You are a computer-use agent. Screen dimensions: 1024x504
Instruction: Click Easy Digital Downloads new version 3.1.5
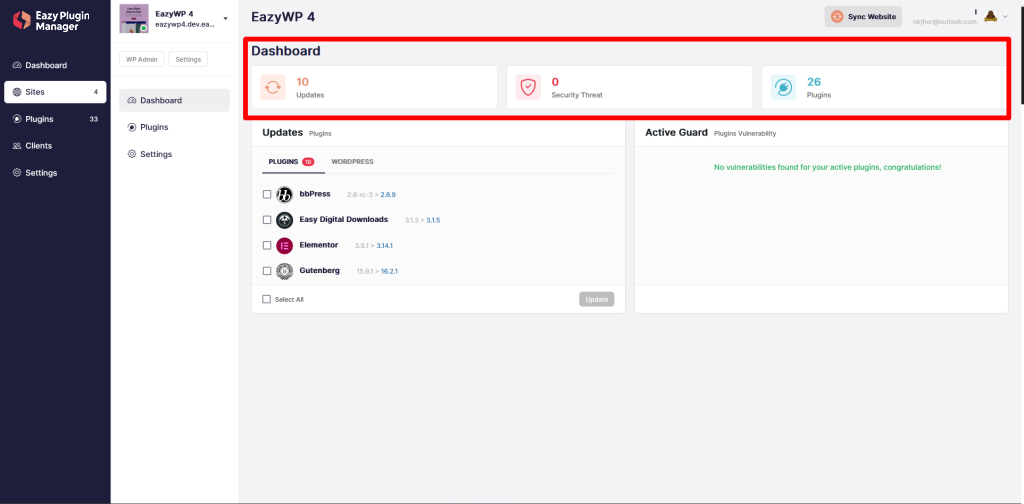[434, 221]
